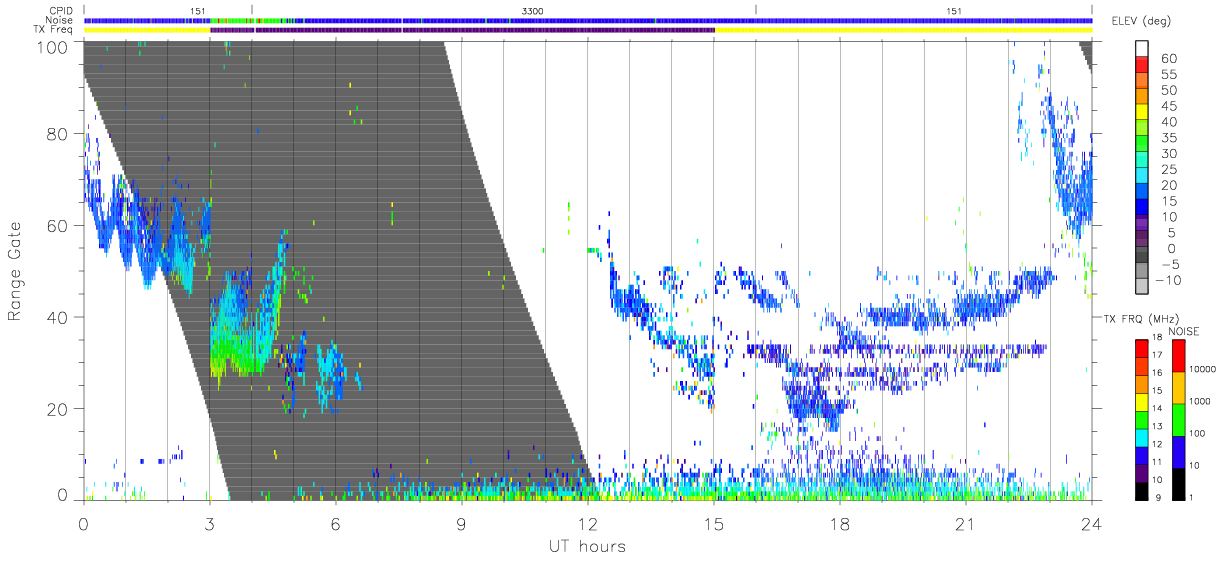1228x567 pixels.
Task: Click the 'NOISE' legend title
Action: [1185, 331]
